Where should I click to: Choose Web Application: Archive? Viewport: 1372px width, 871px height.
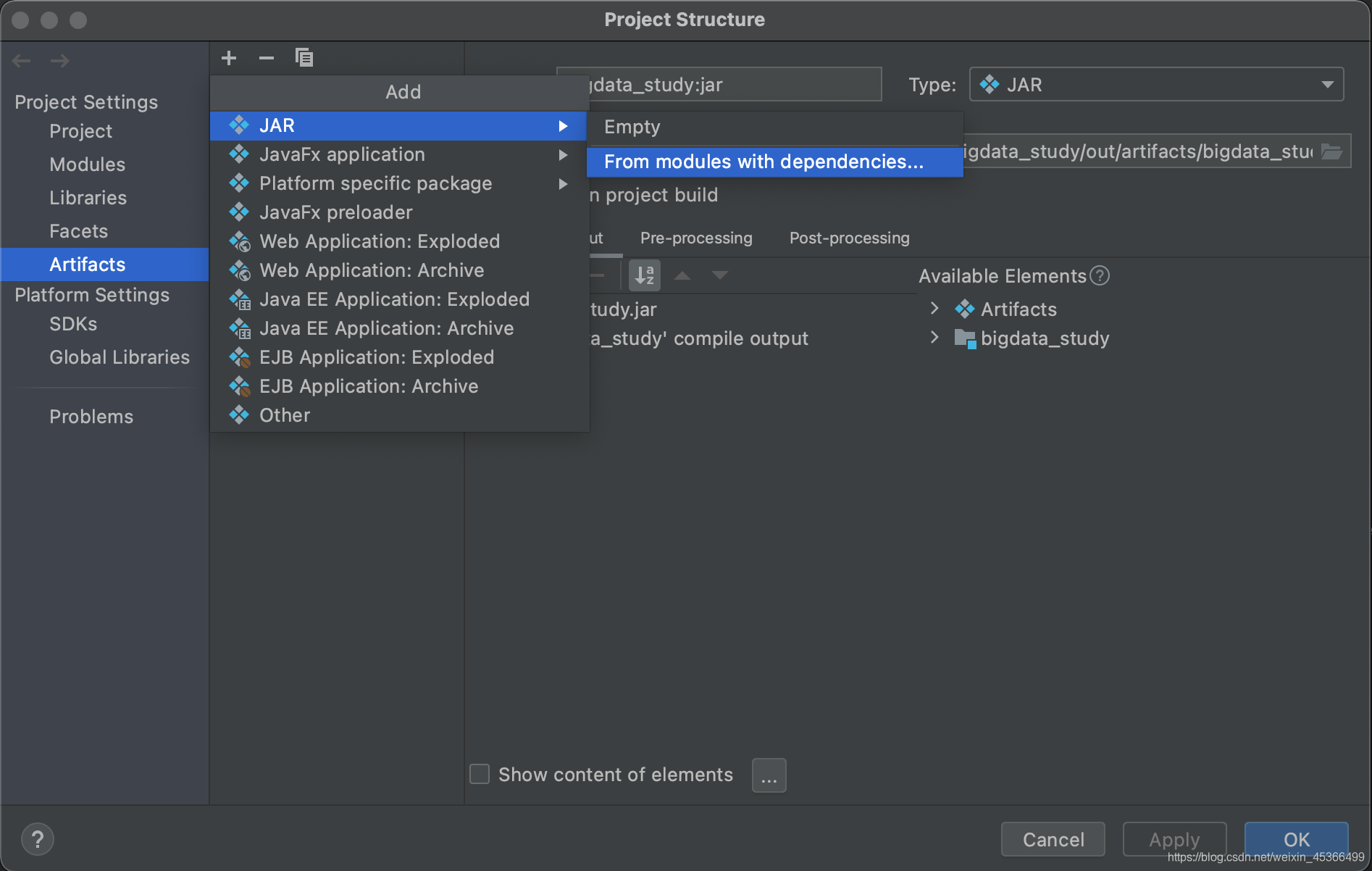pos(398,271)
